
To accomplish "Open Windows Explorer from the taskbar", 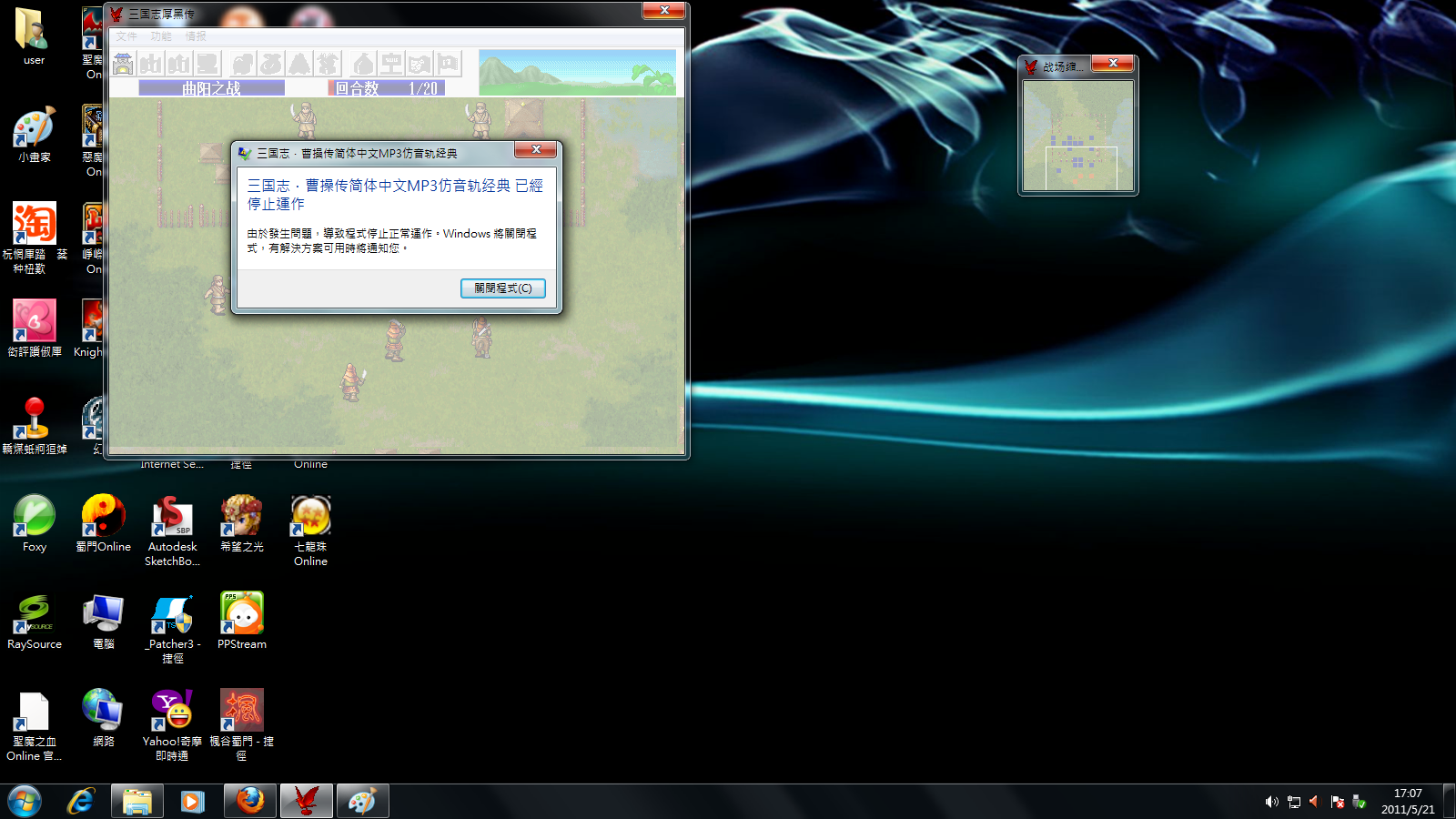I will click(137, 802).
